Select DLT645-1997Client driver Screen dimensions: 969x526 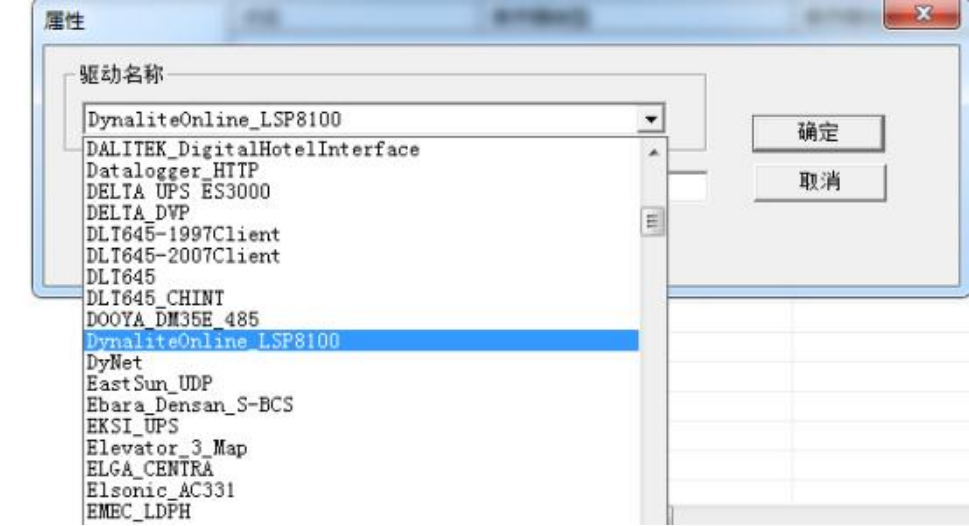(362, 234)
